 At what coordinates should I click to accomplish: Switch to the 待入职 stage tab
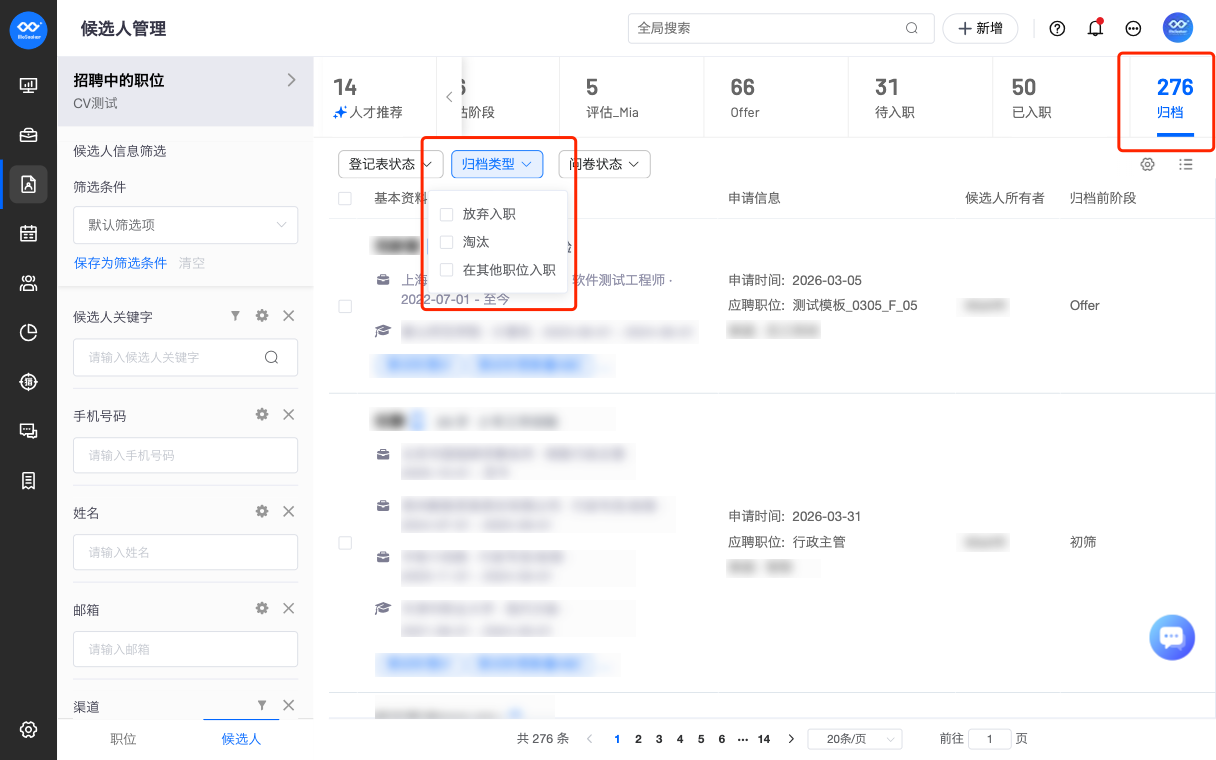(x=919, y=98)
